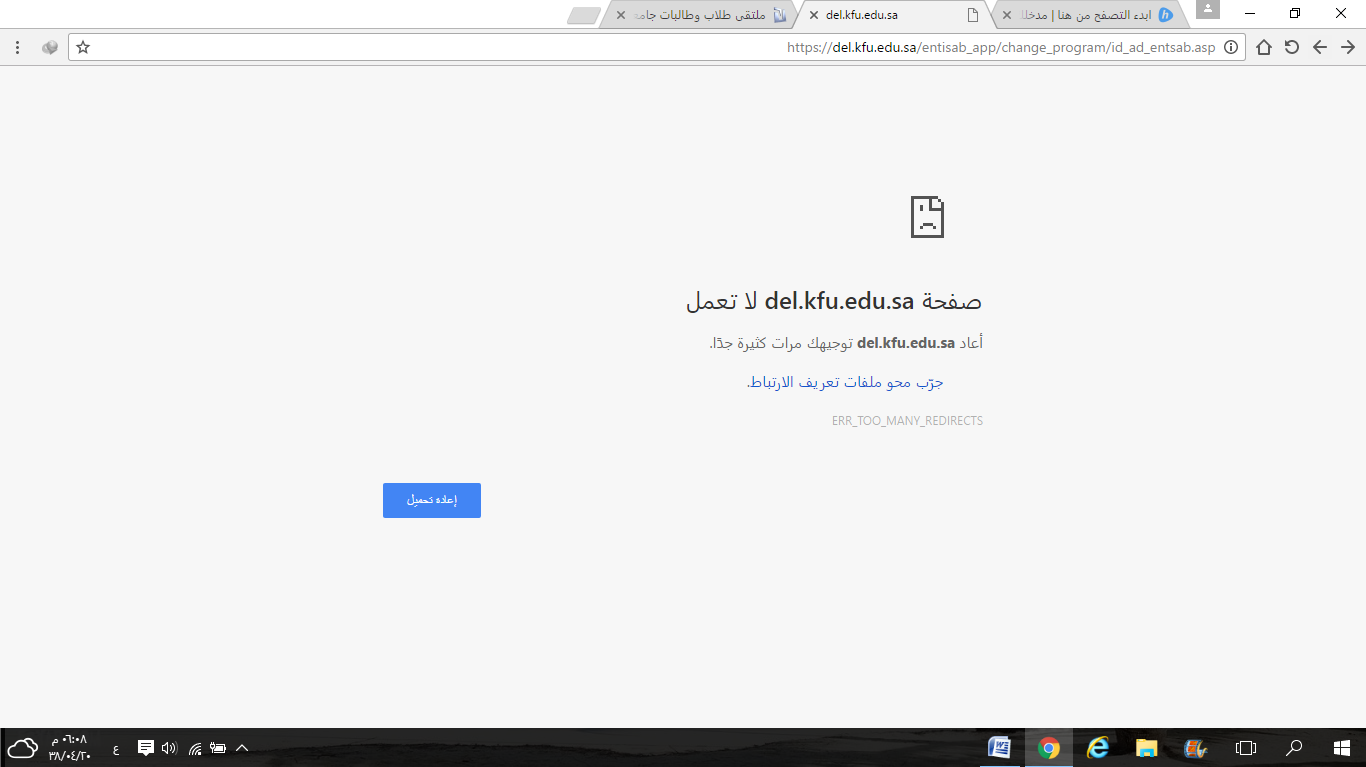Image resolution: width=1366 pixels, height=767 pixels.
Task: Open the Action Center notifications icon
Action: pos(145,747)
